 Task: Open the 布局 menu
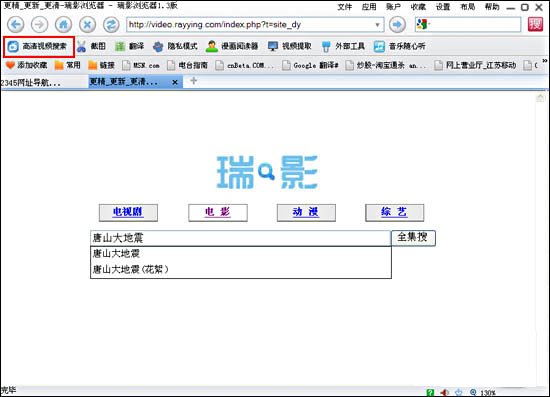click(x=467, y=7)
